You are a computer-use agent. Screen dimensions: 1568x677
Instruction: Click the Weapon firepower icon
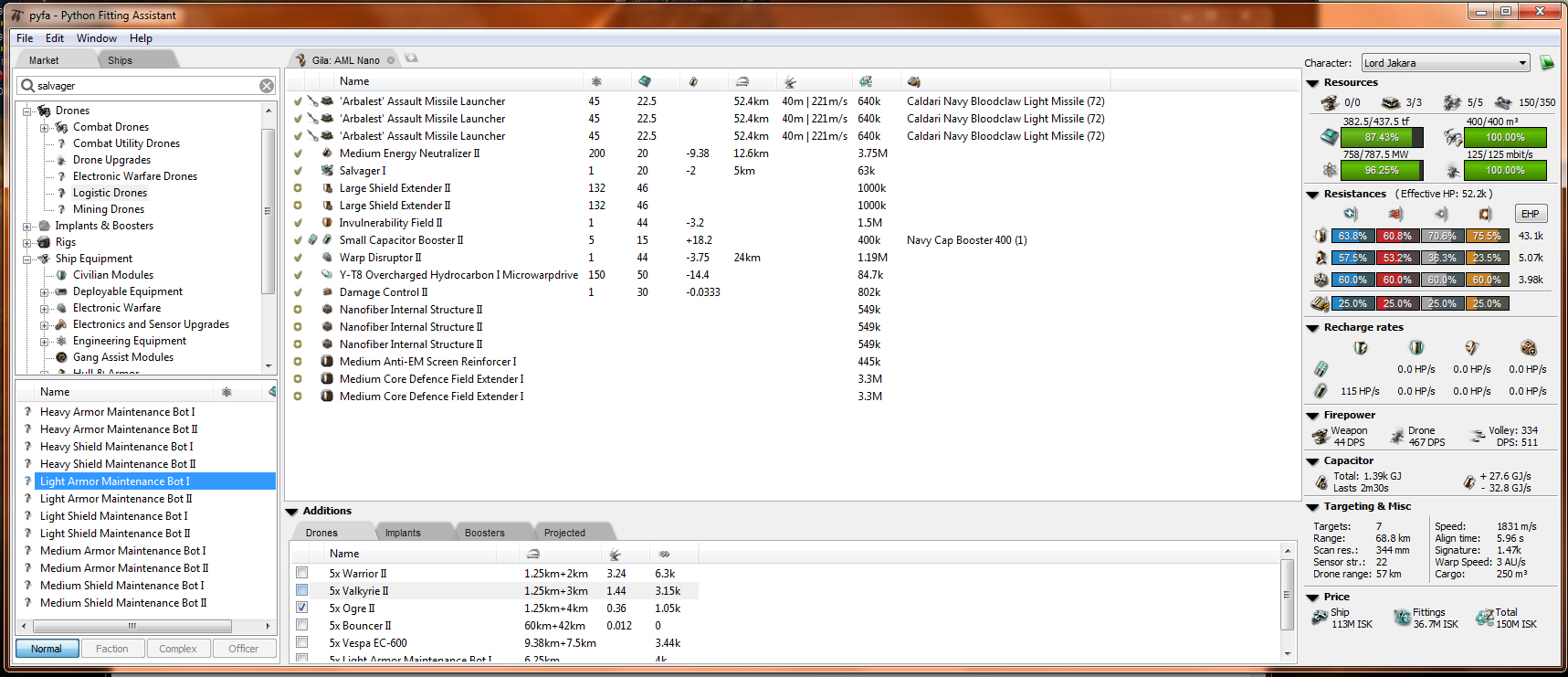click(1321, 437)
